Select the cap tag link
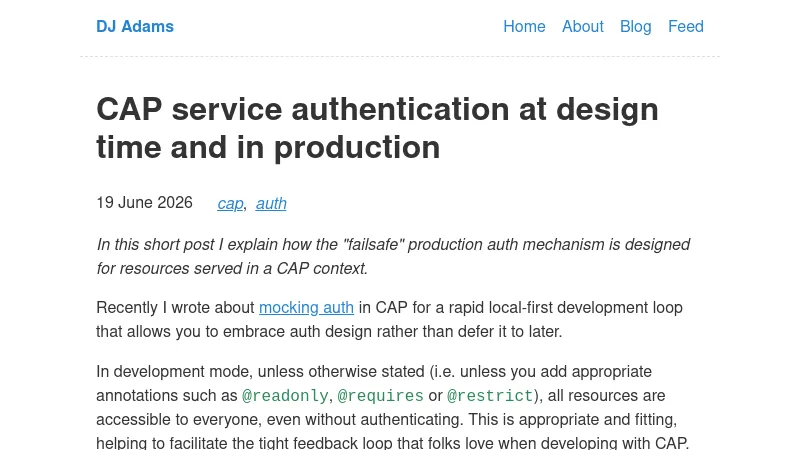Image resolution: width=800 pixels, height=450 pixels. pos(230,203)
